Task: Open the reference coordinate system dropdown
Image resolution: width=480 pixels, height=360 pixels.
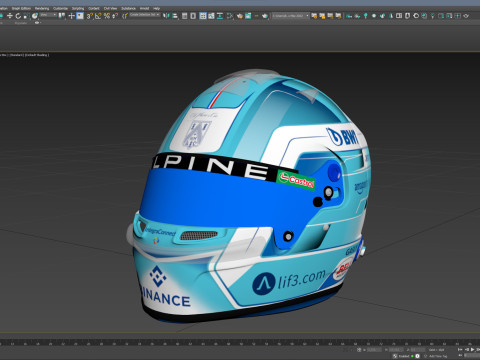Action: pos(49,15)
